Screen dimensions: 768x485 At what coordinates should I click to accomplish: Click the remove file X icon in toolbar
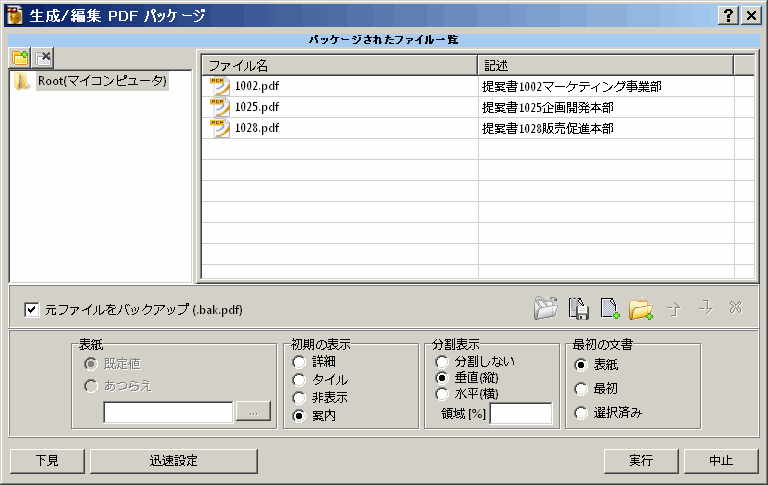coord(735,308)
